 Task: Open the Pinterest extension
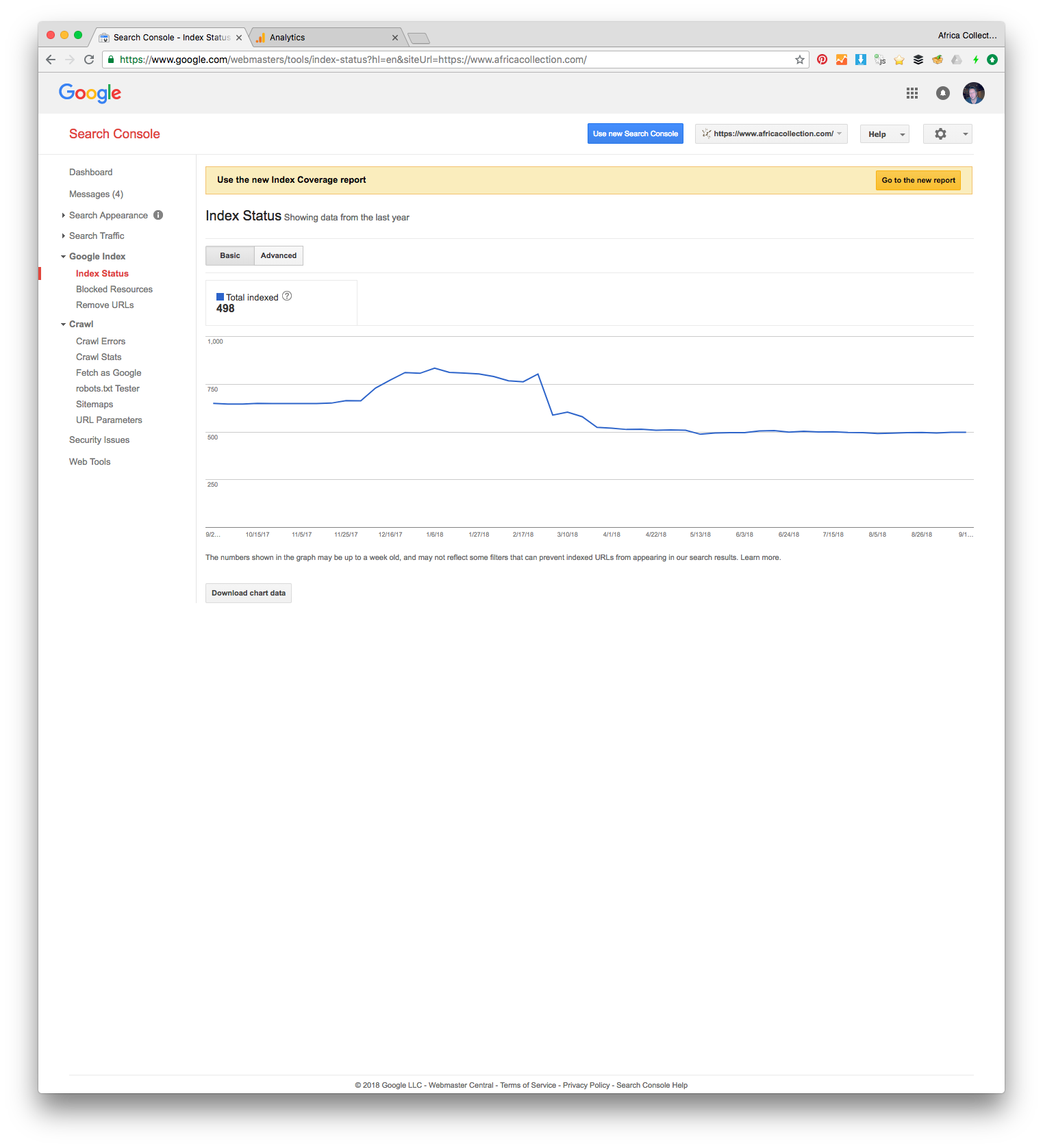pyautogui.click(x=822, y=60)
